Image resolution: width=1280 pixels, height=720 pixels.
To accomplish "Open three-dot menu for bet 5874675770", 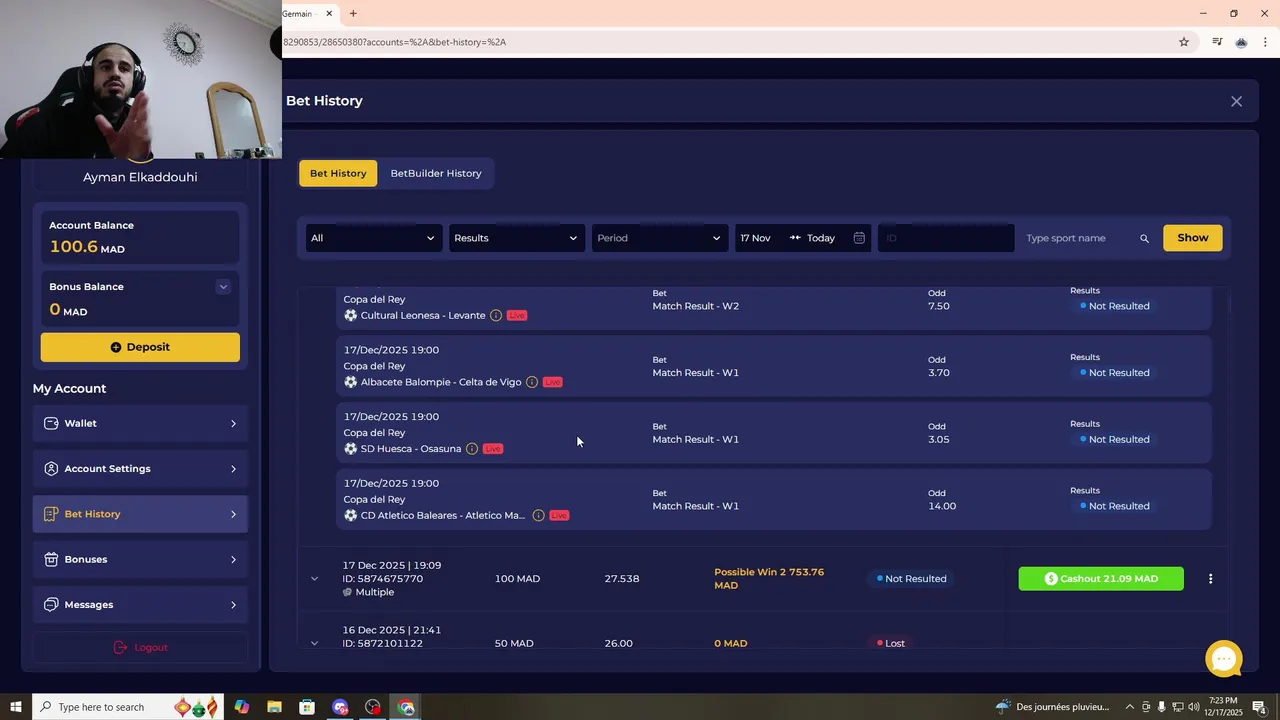I will click(x=1210, y=579).
